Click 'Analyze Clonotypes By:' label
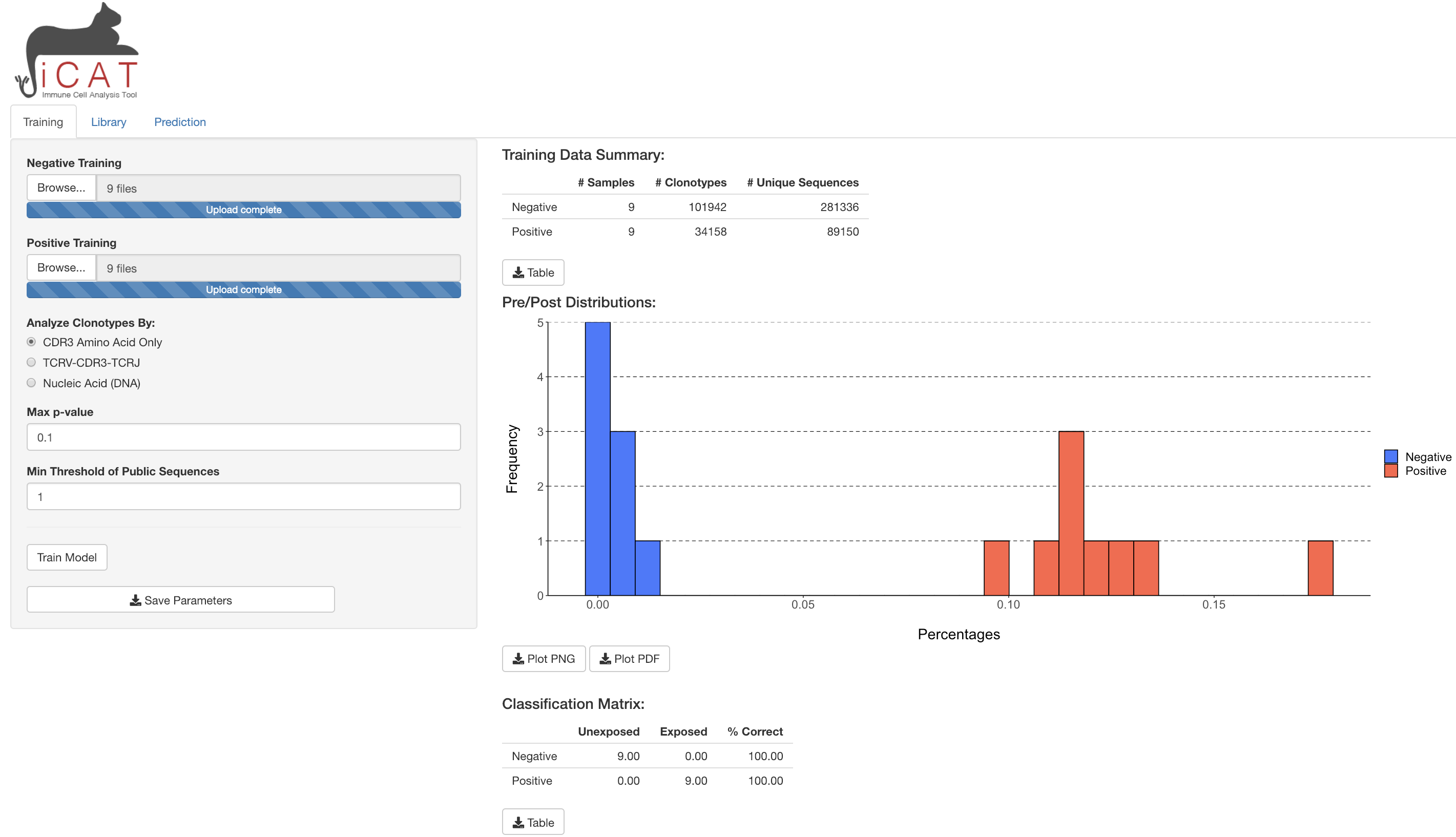Viewport: 1456px width, 837px height. pyautogui.click(x=91, y=323)
